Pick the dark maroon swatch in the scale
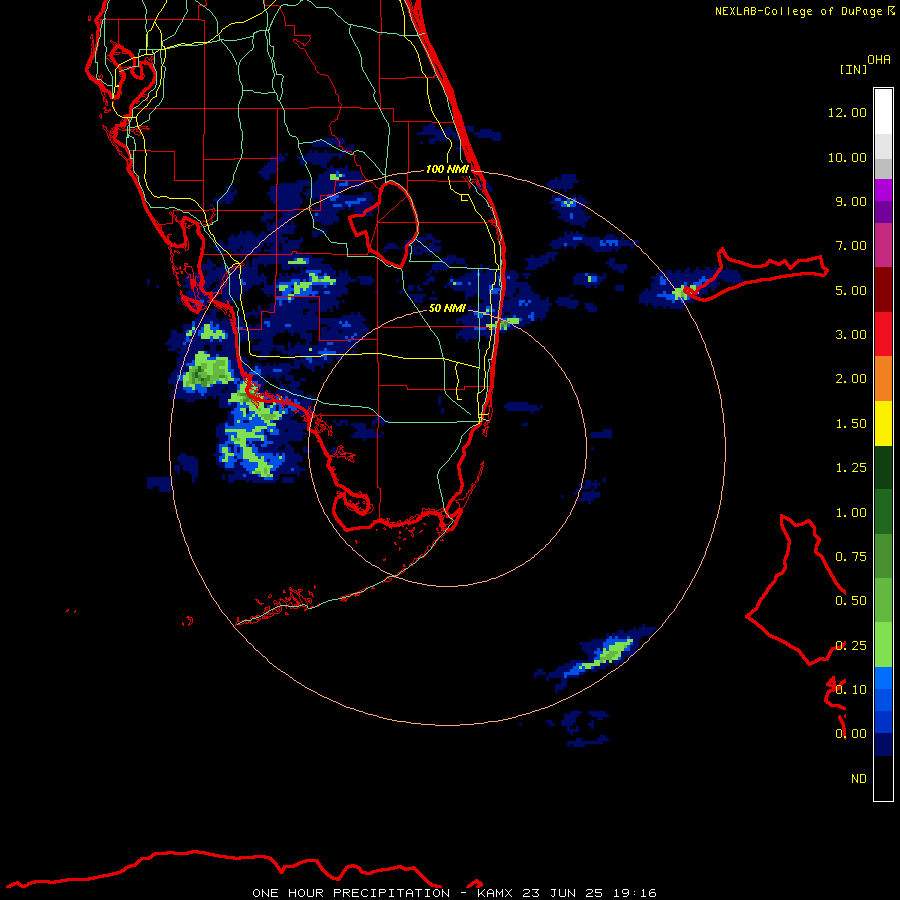 883,290
